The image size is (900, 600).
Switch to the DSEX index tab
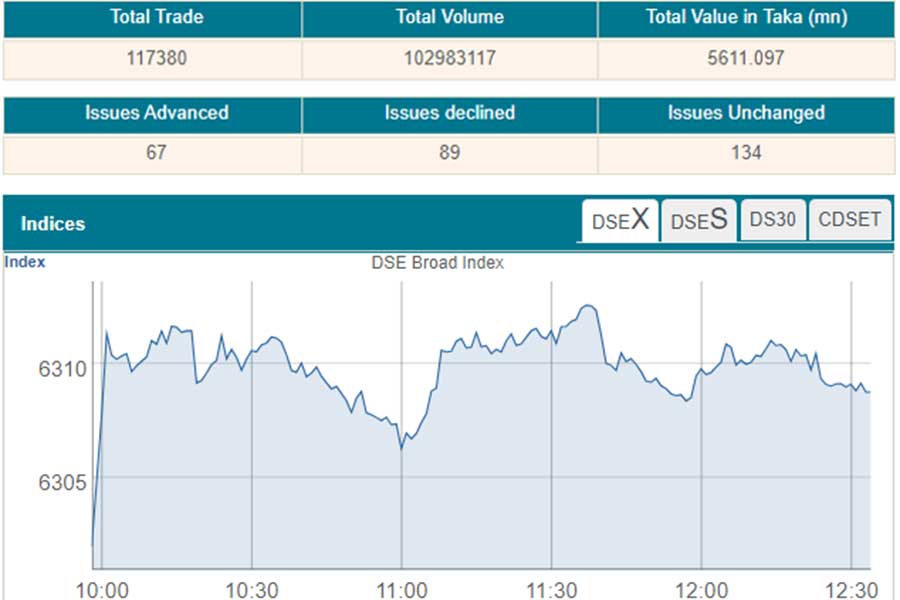click(x=620, y=221)
